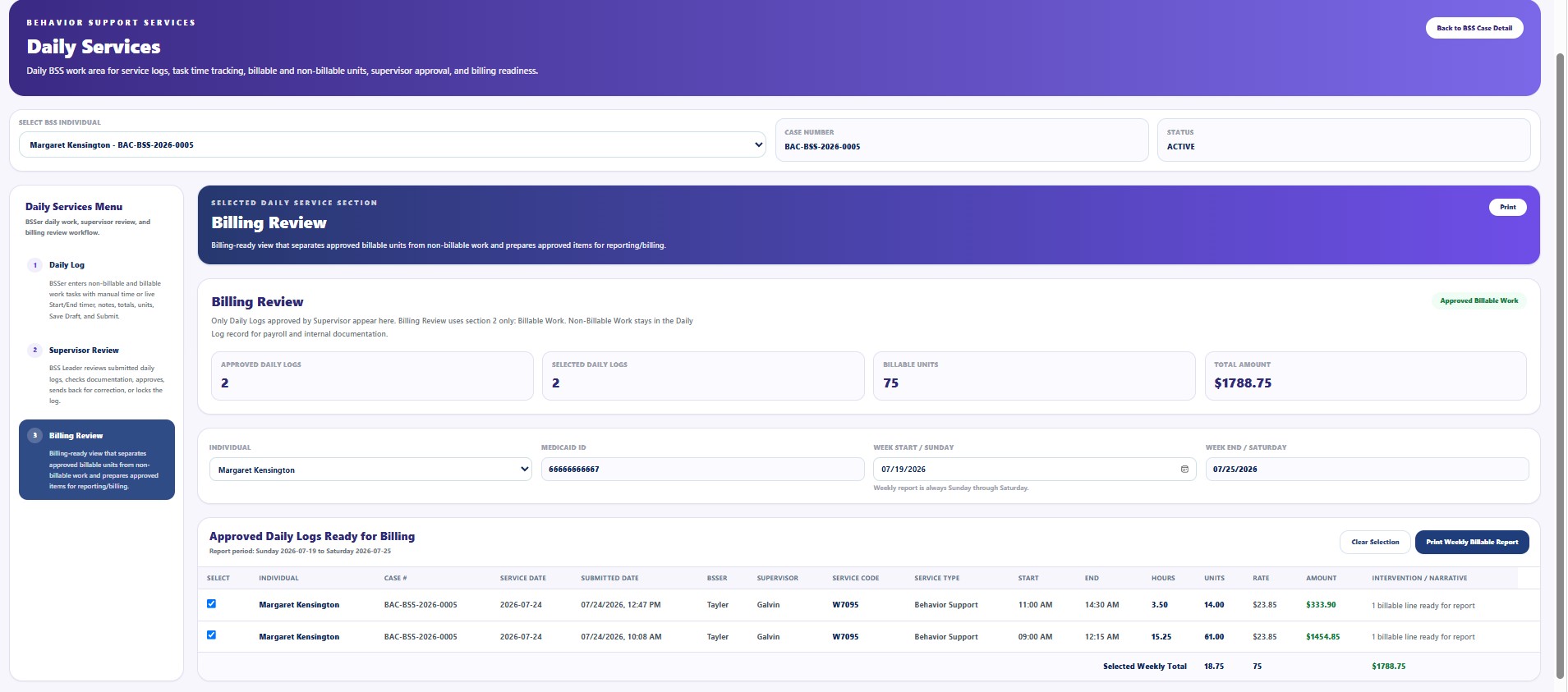The width and height of the screenshot is (1568, 692).
Task: Click weekly total amount $1788.75 in footer
Action: tap(1388, 667)
